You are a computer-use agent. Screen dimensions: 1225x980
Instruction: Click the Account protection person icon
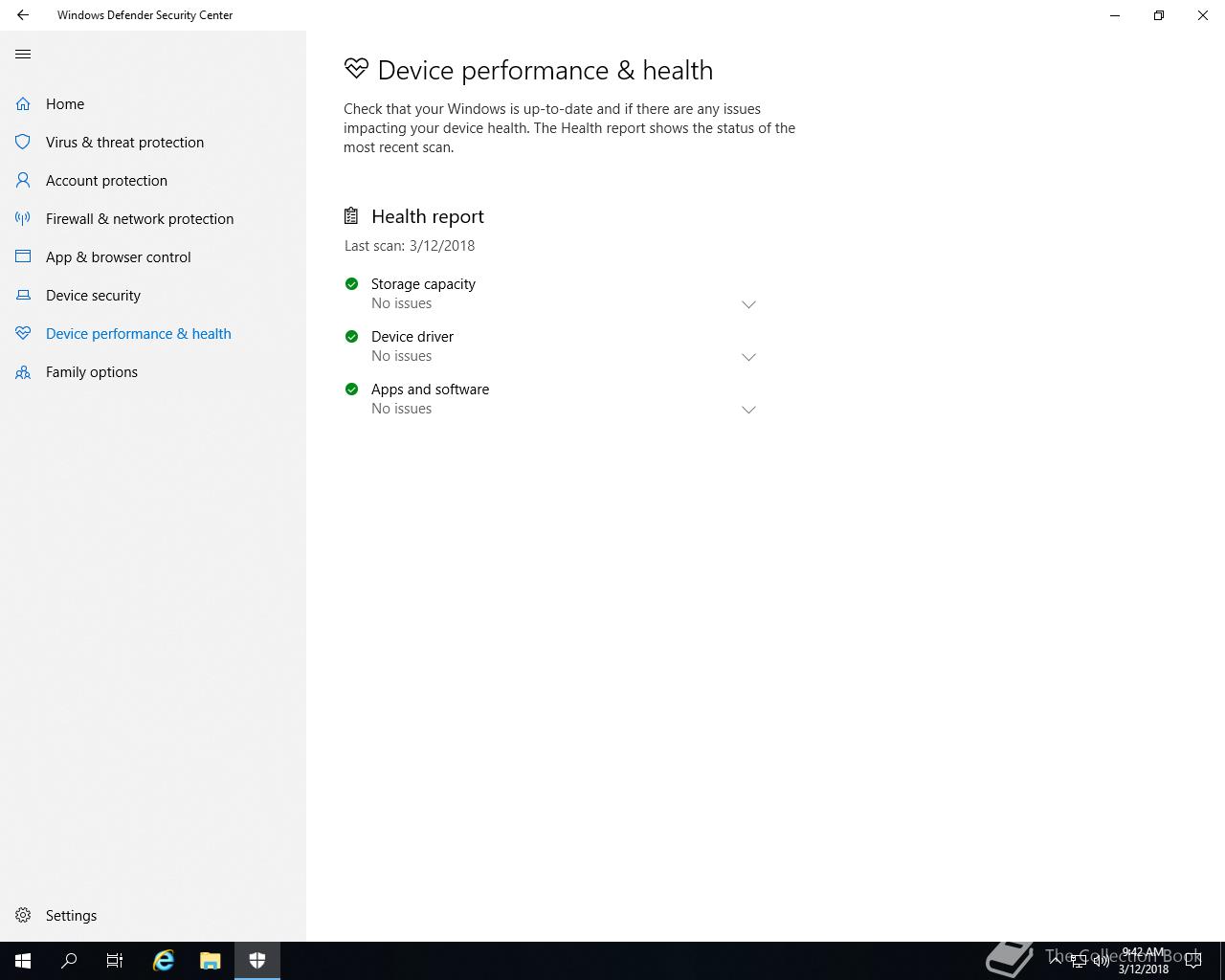point(23,181)
